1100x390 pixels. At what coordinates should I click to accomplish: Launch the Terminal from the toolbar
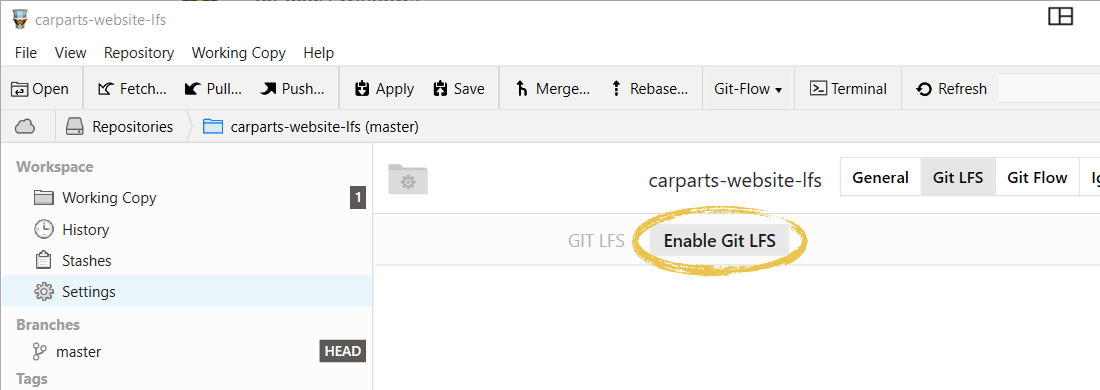848,89
